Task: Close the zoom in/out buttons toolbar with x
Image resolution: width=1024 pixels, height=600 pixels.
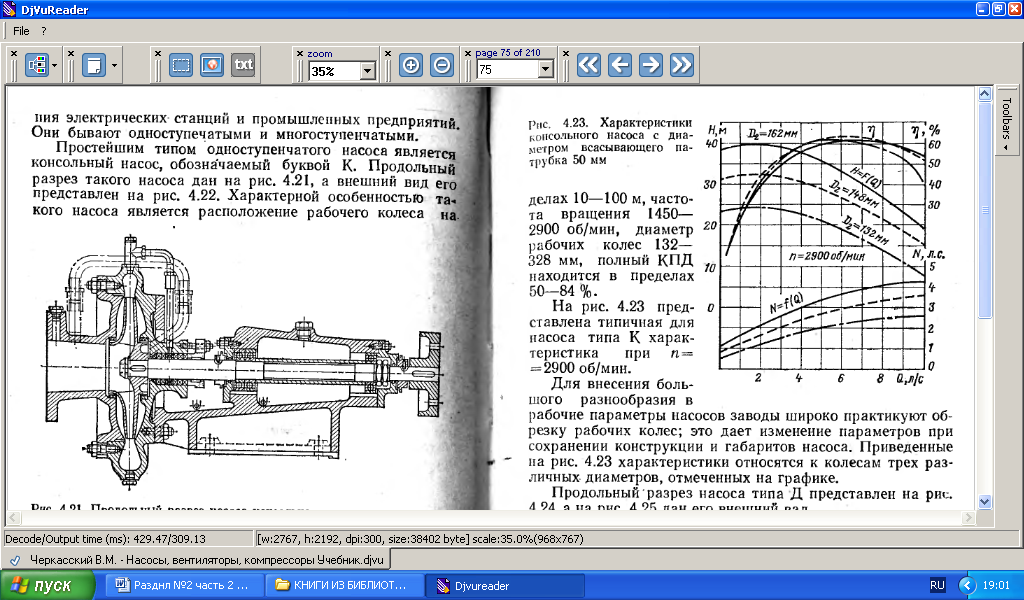Action: click(x=387, y=54)
